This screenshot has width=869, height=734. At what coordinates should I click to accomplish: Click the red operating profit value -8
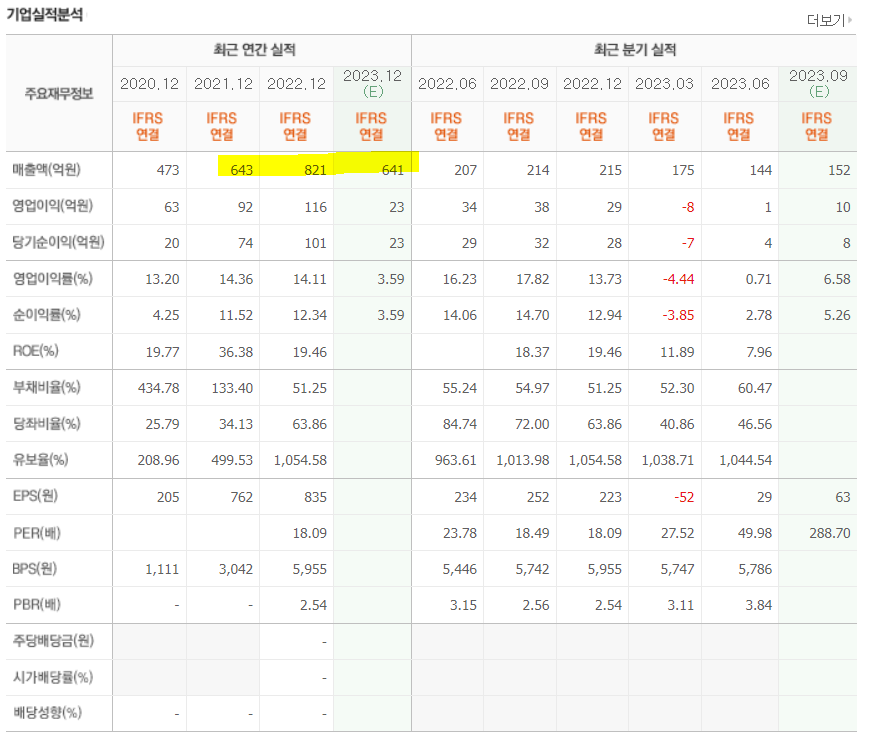click(688, 207)
